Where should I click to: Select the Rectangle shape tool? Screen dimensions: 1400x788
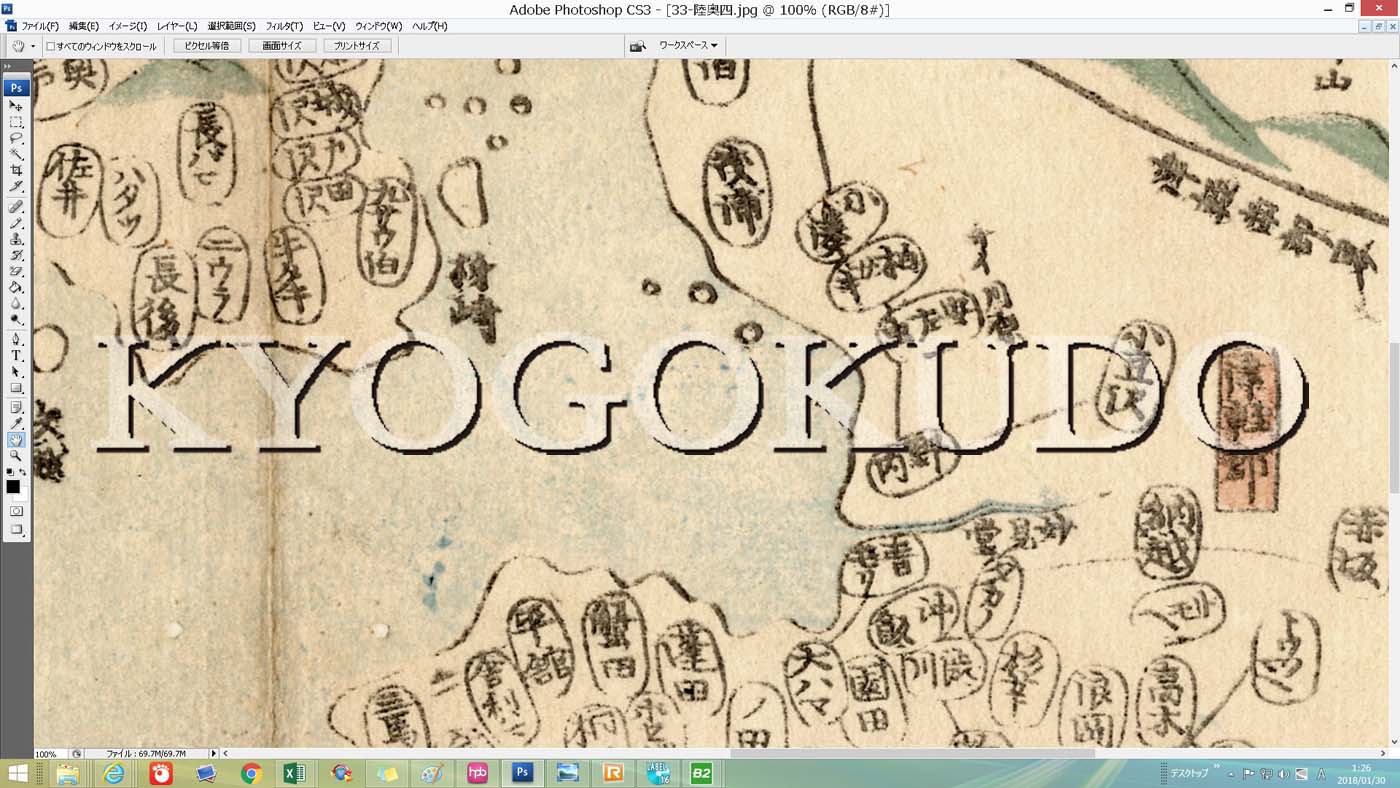[16, 388]
